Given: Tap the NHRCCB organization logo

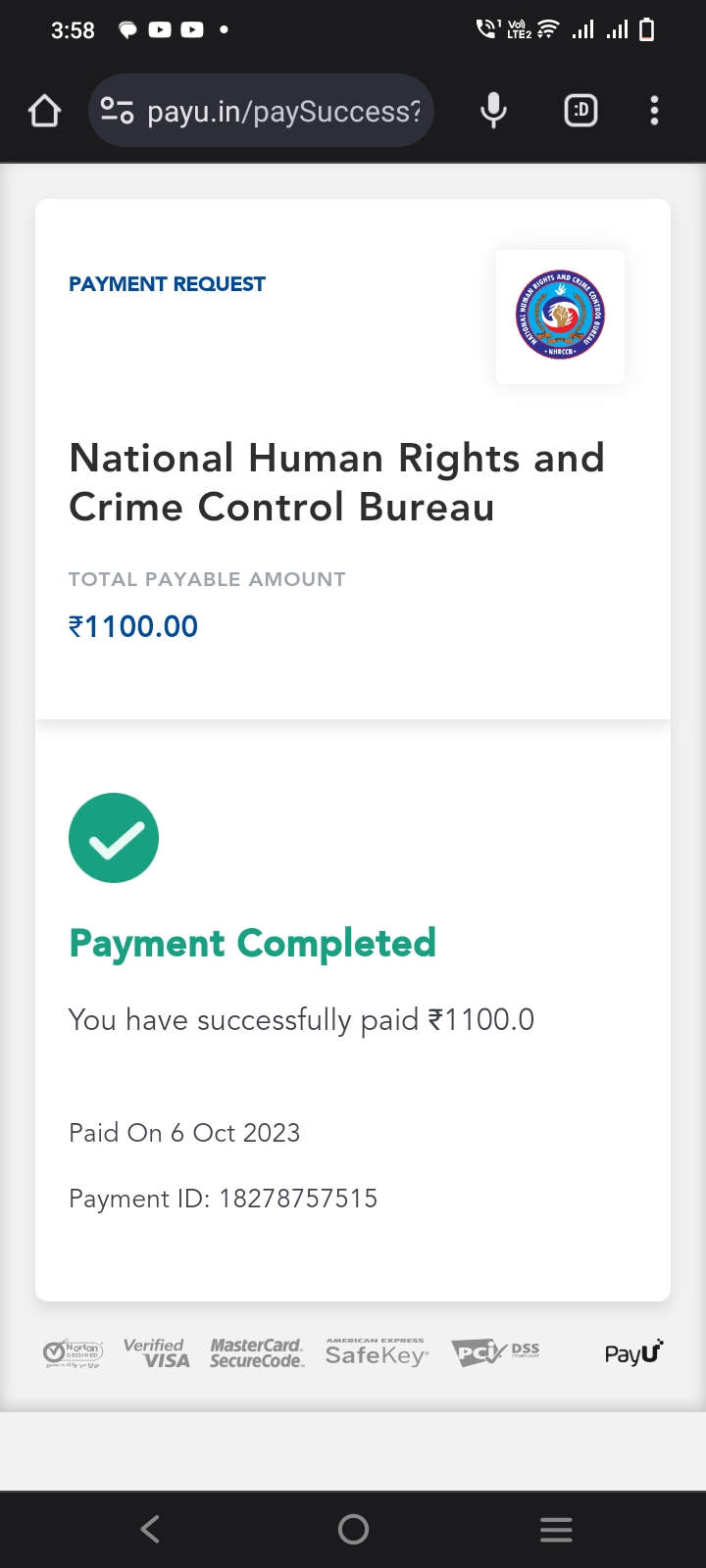Looking at the screenshot, I should coord(560,316).
